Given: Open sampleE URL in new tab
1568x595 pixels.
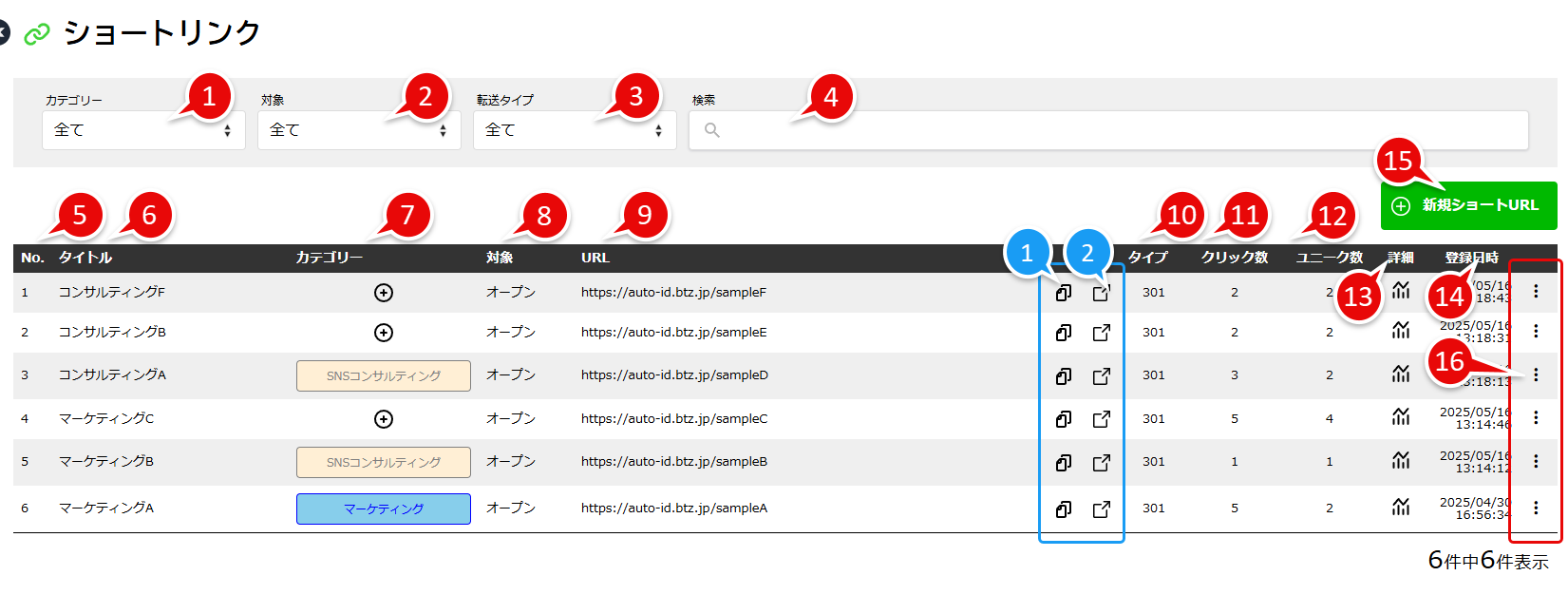Looking at the screenshot, I should pyautogui.click(x=1102, y=333).
